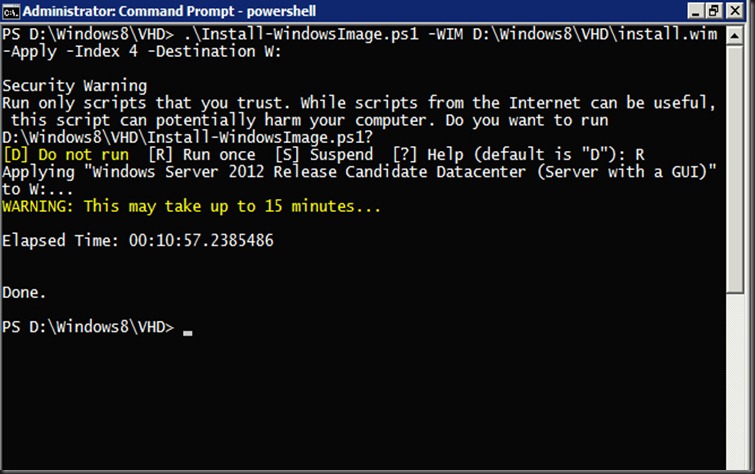Click the yellow WARNING 15 minutes line
The height and width of the screenshot is (474, 755).
[191, 207]
